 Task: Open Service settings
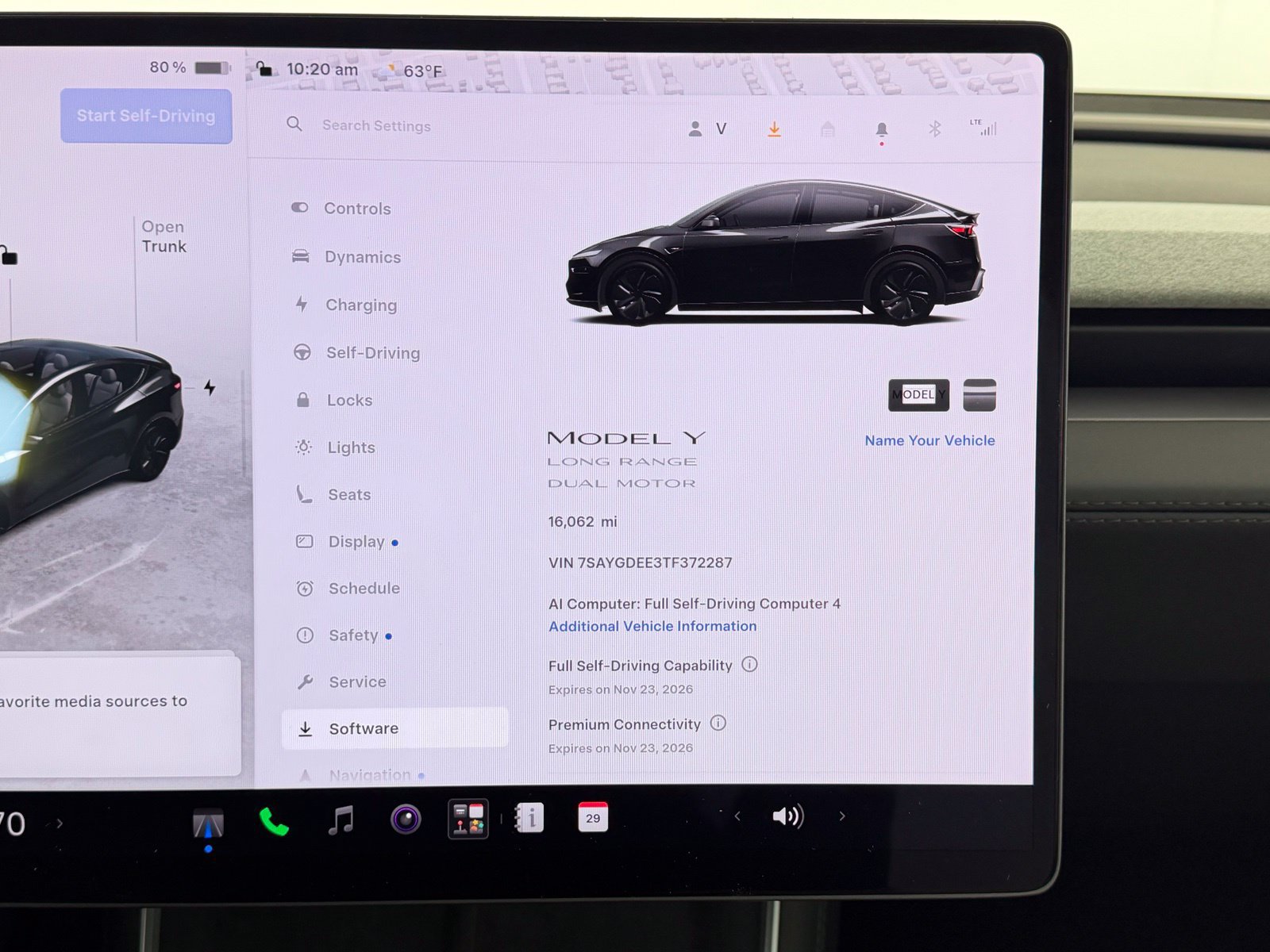341,681
